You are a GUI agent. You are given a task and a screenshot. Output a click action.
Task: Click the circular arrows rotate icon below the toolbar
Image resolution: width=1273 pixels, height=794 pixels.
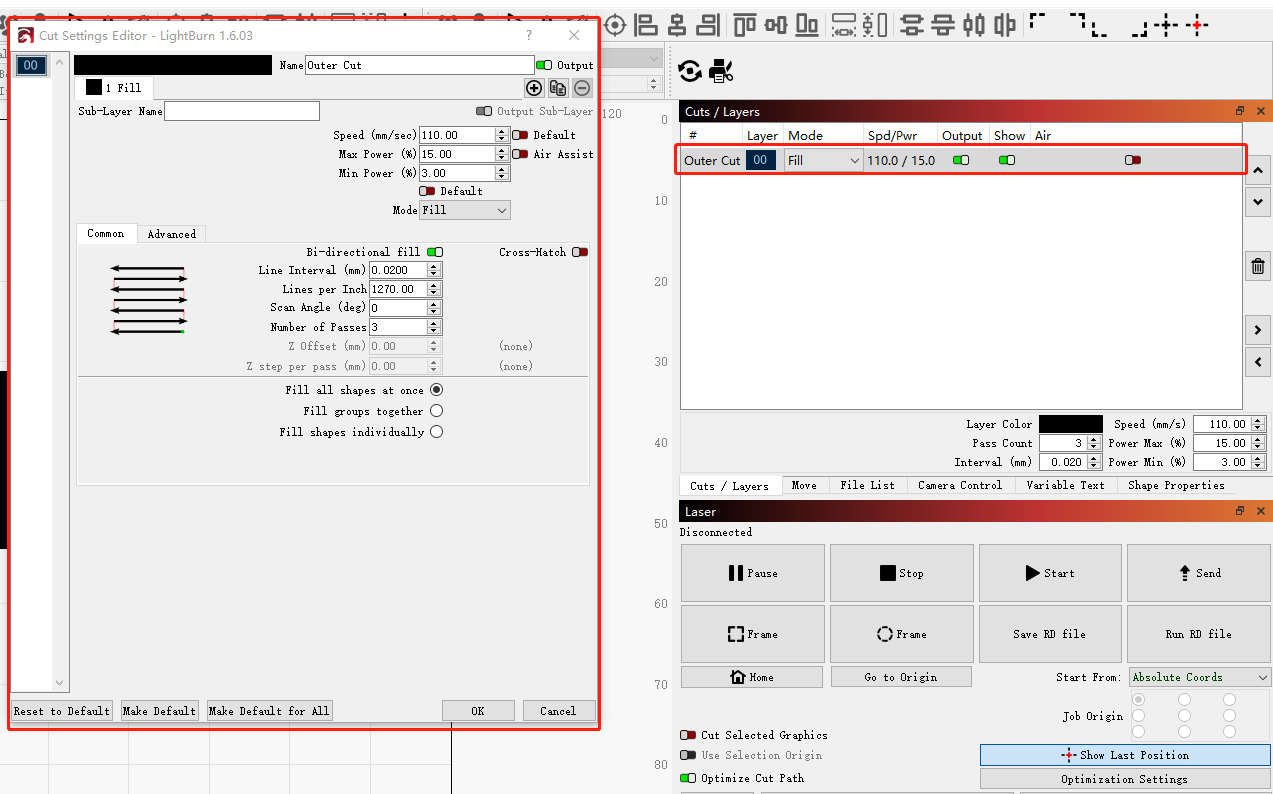pyautogui.click(x=690, y=70)
